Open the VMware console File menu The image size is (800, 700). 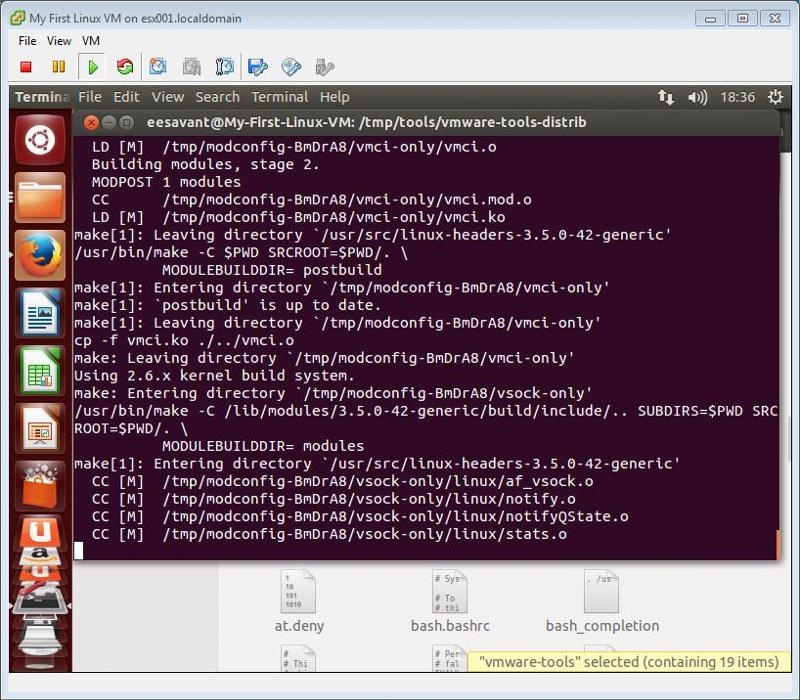point(27,41)
